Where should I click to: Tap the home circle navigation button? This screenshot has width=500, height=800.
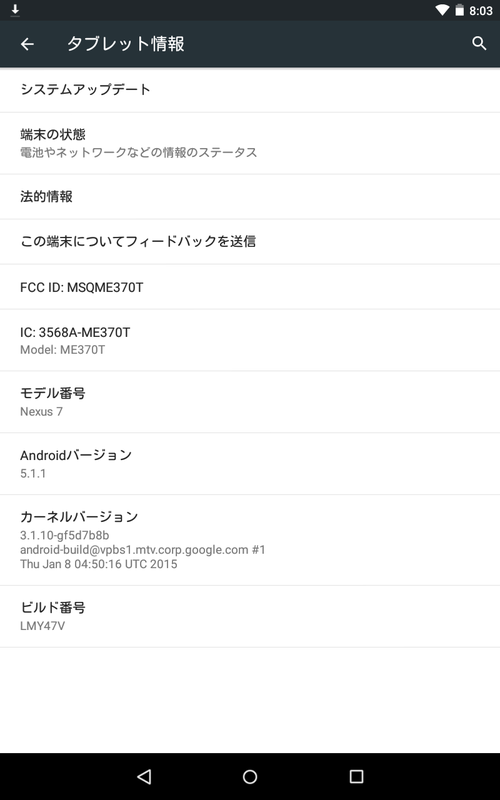click(250, 777)
